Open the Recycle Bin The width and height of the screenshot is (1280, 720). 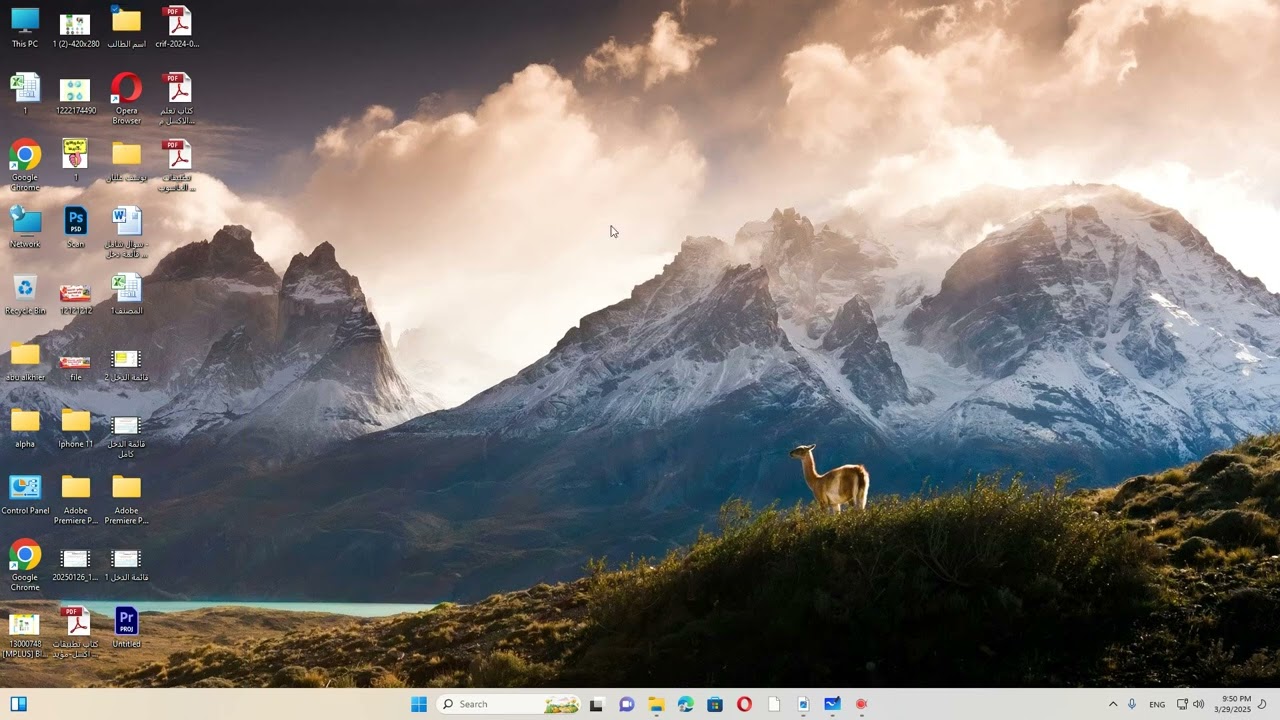25,294
